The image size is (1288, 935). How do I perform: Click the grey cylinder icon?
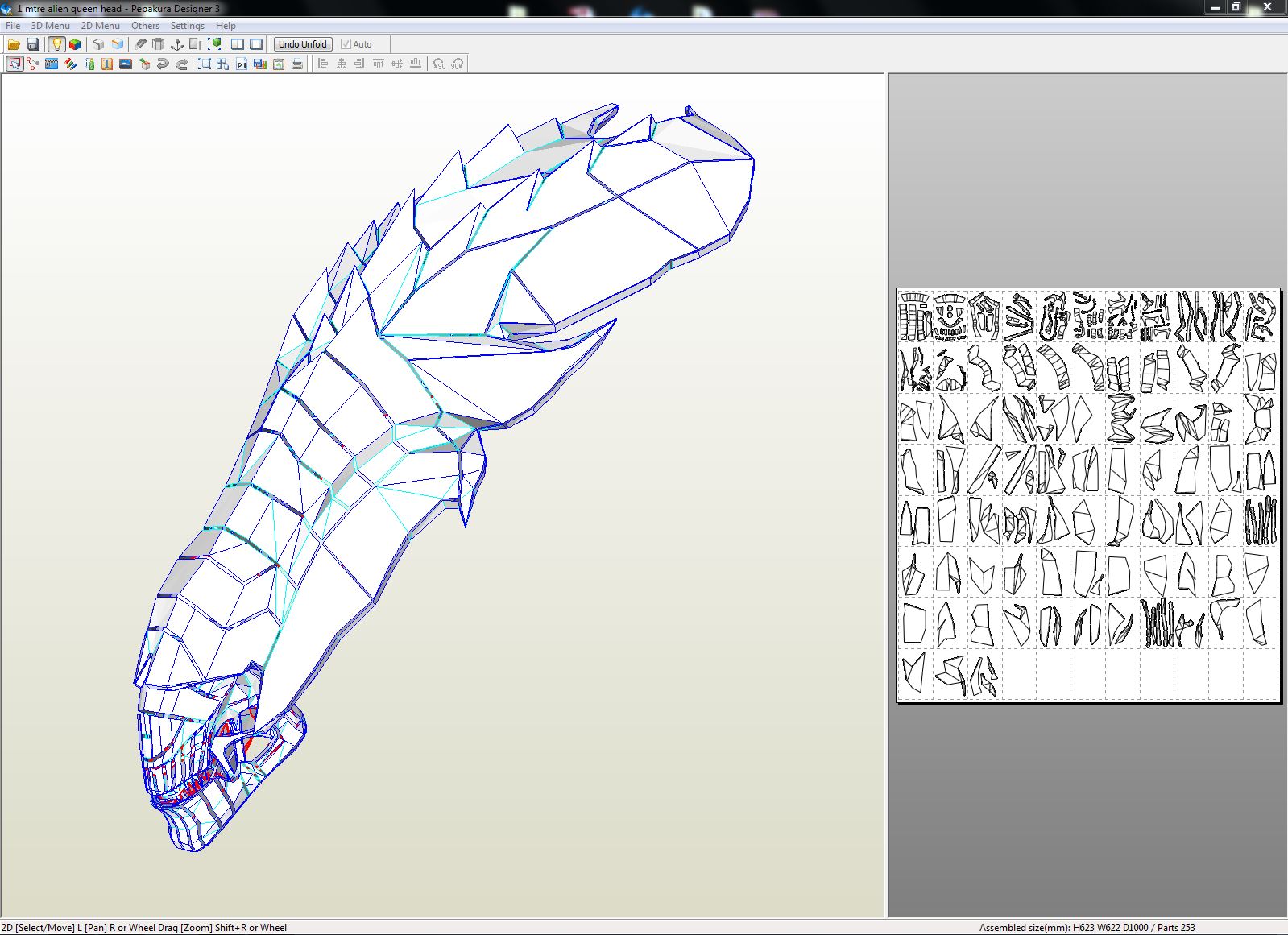pos(159,44)
